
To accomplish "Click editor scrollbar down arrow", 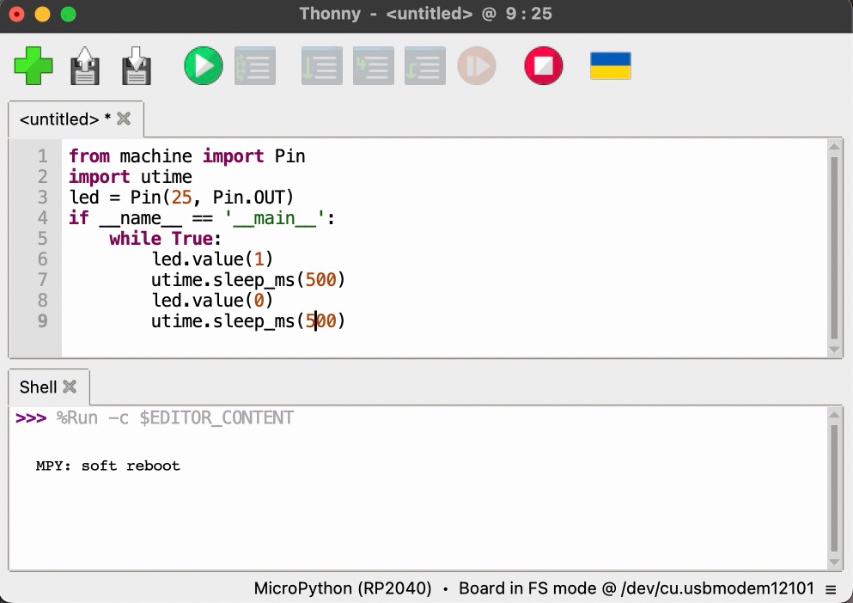I will coord(834,350).
